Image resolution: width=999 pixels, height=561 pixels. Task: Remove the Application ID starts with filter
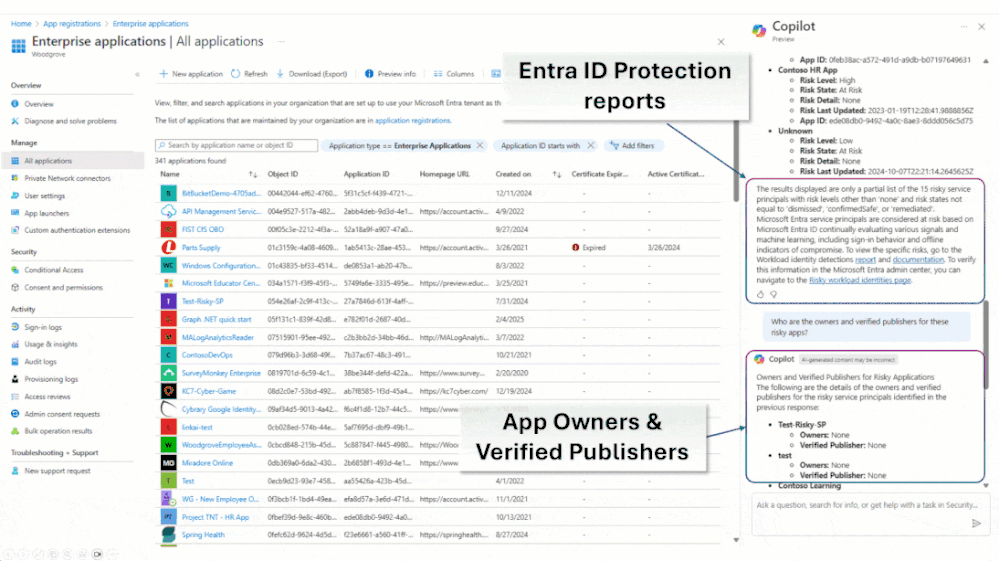pos(591,146)
